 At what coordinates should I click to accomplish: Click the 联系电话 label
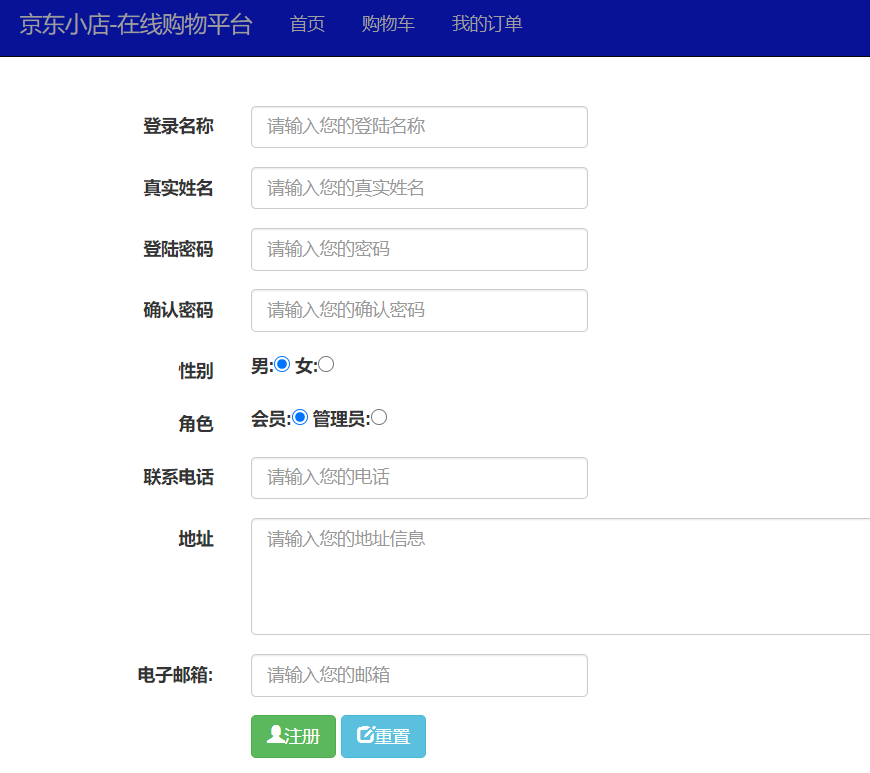pyautogui.click(x=178, y=477)
